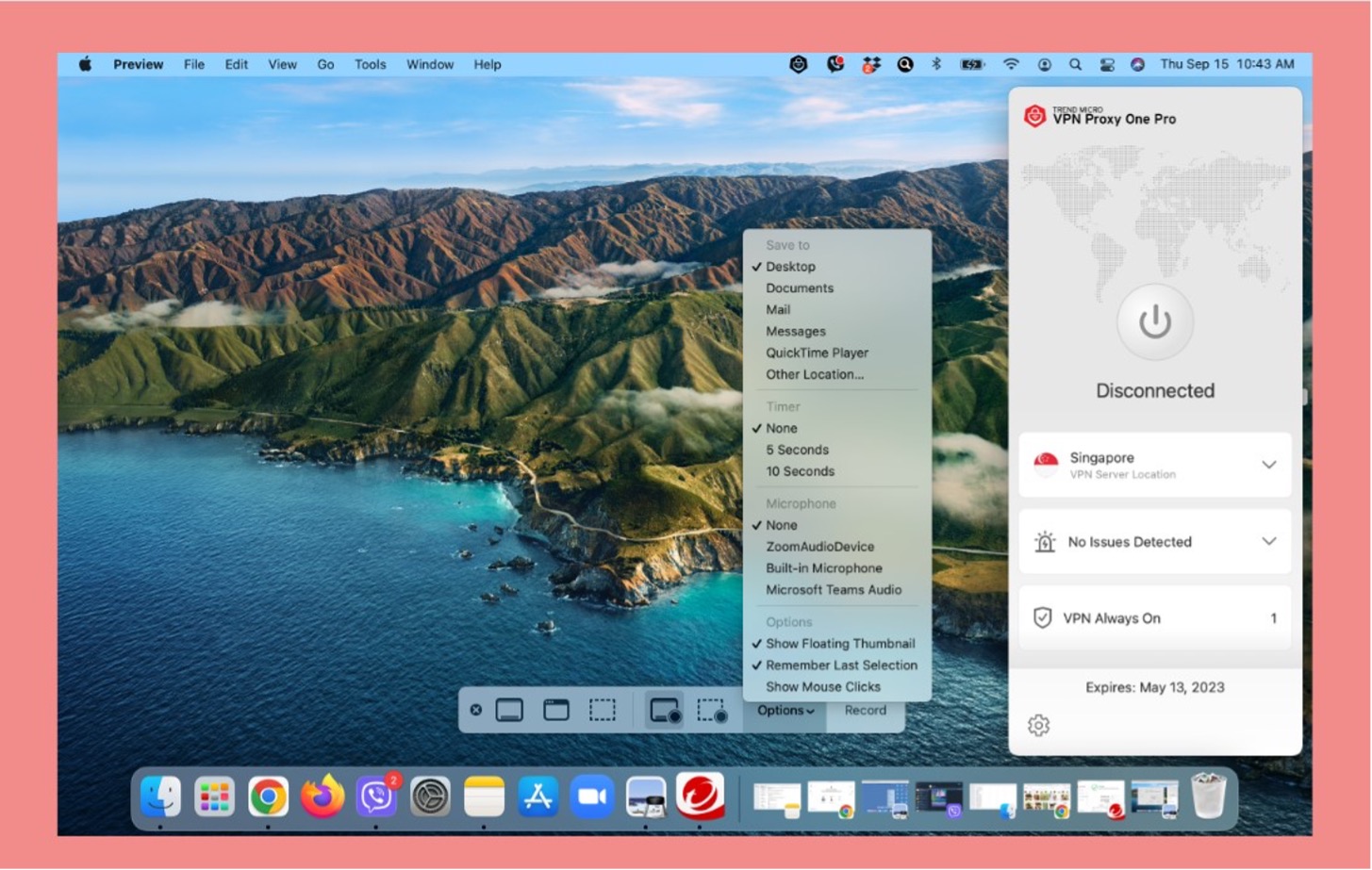The width and height of the screenshot is (1372, 870).
Task: Toggle Show Floating Thumbnail option
Action: coord(839,644)
